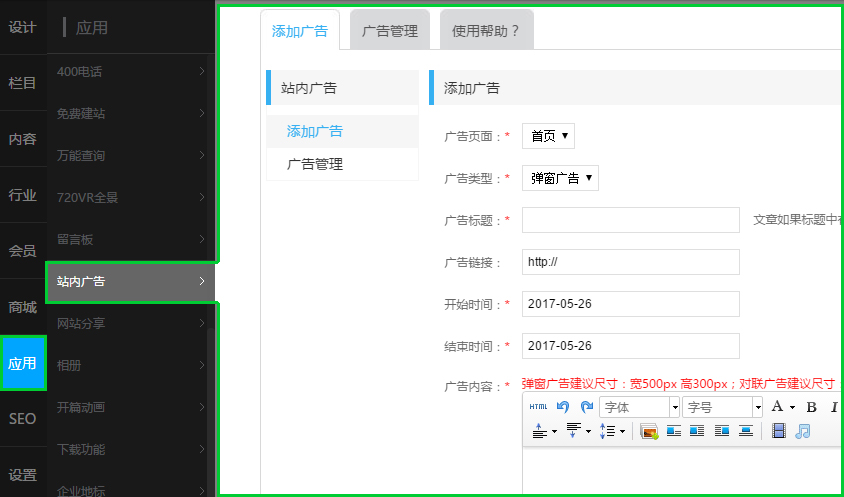
Task: Click the 广告标题 text input field
Action: [x=630, y=220]
